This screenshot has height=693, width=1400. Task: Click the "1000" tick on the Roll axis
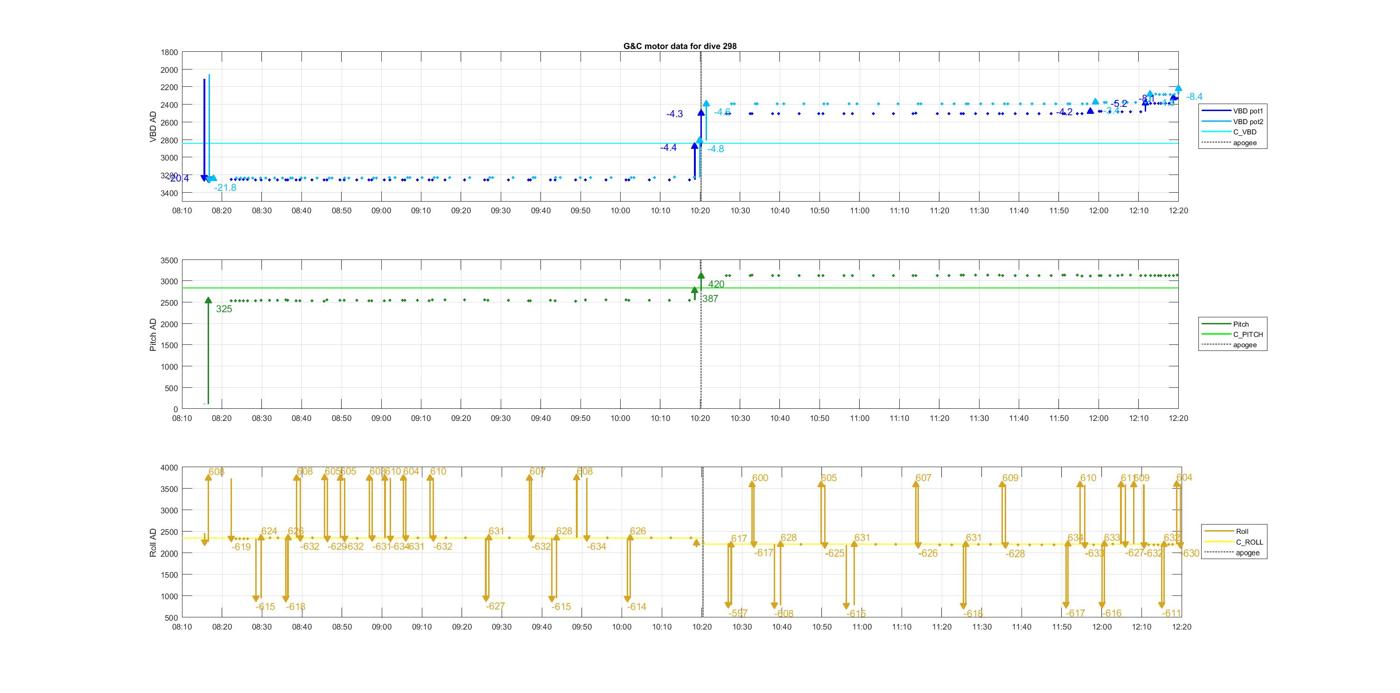[169, 596]
